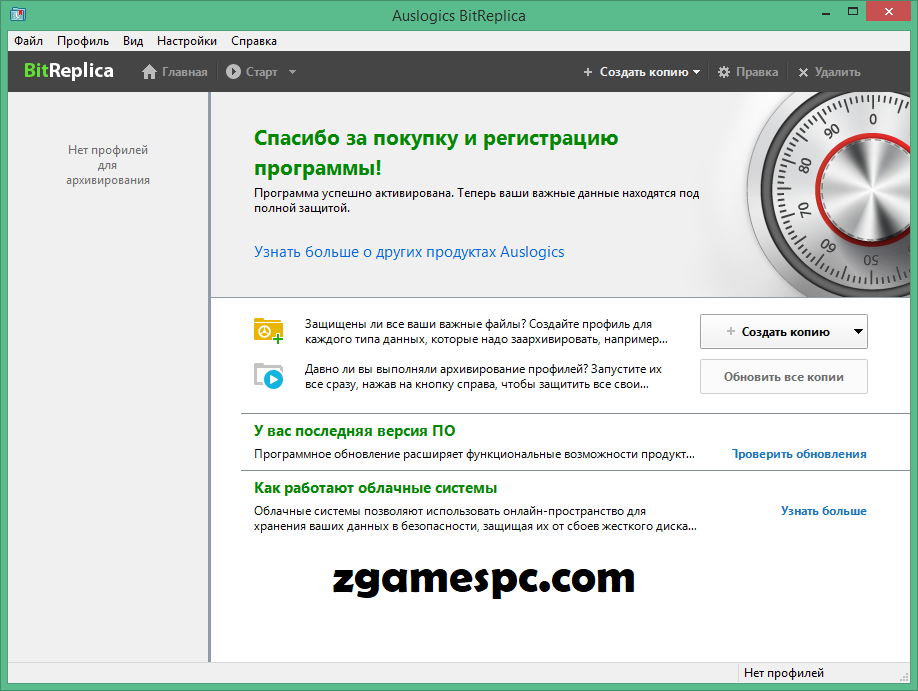Screen dimensions: 918x691
Task: Click the house icon for Главная
Action: click(149, 71)
